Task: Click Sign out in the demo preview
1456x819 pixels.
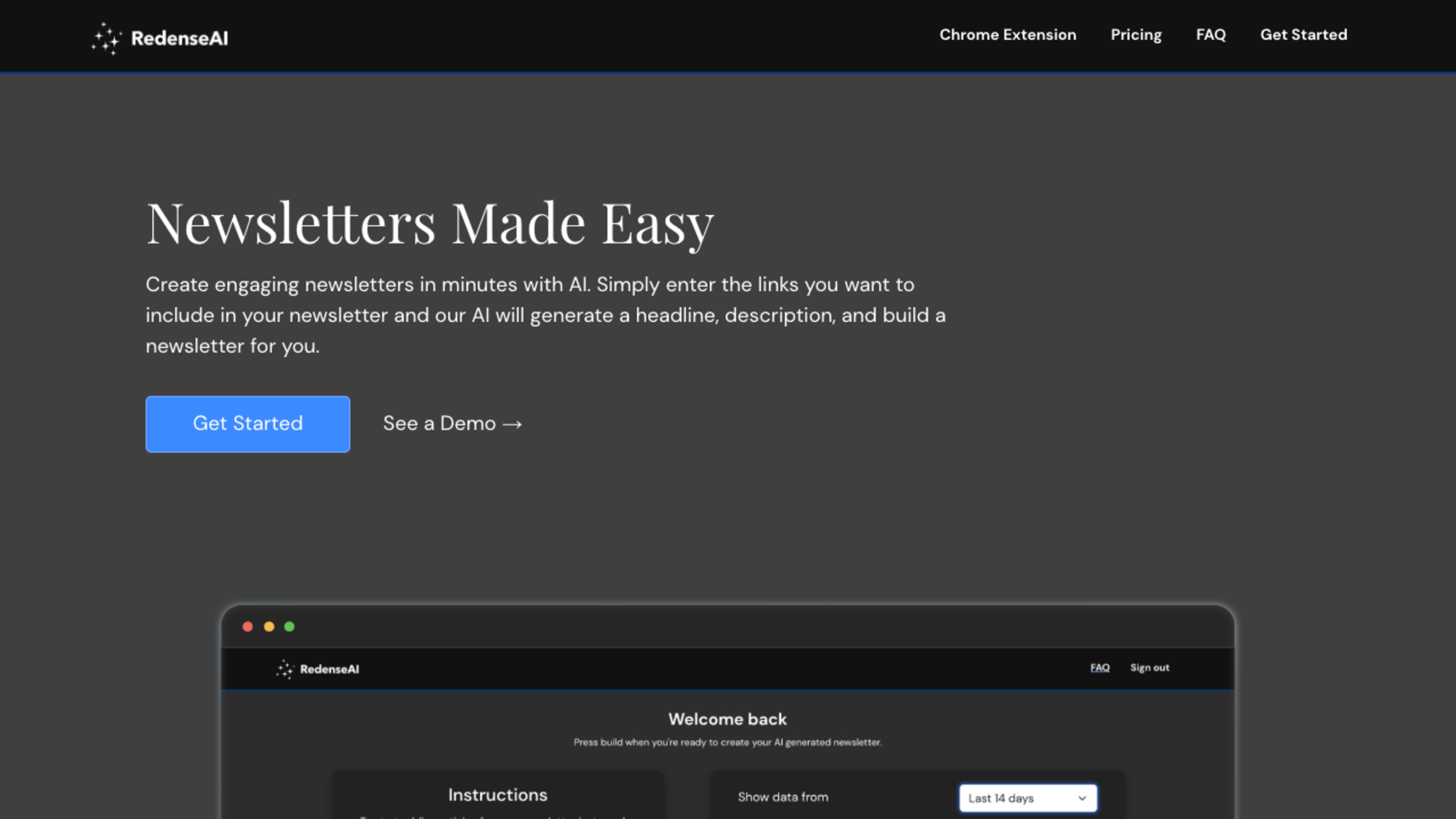Action: pyautogui.click(x=1150, y=667)
